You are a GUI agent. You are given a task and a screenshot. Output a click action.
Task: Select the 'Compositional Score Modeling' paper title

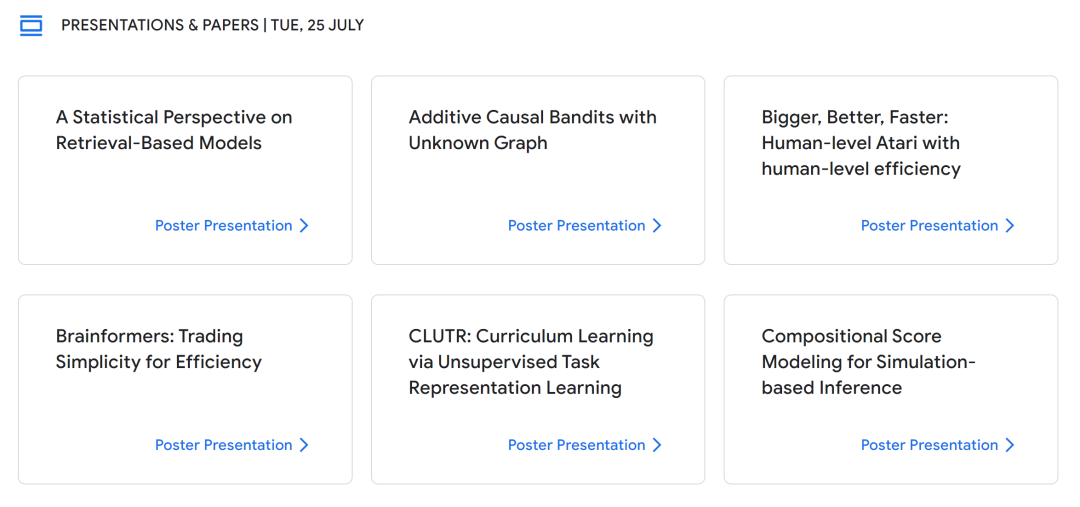(x=869, y=362)
